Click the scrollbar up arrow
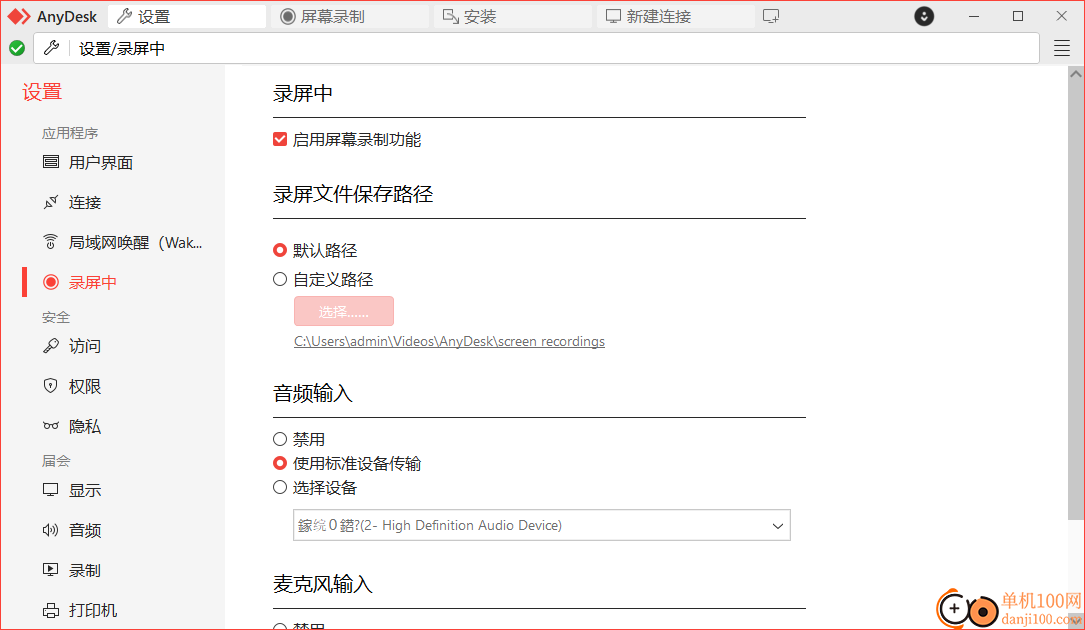1085x630 pixels. click(x=1075, y=73)
